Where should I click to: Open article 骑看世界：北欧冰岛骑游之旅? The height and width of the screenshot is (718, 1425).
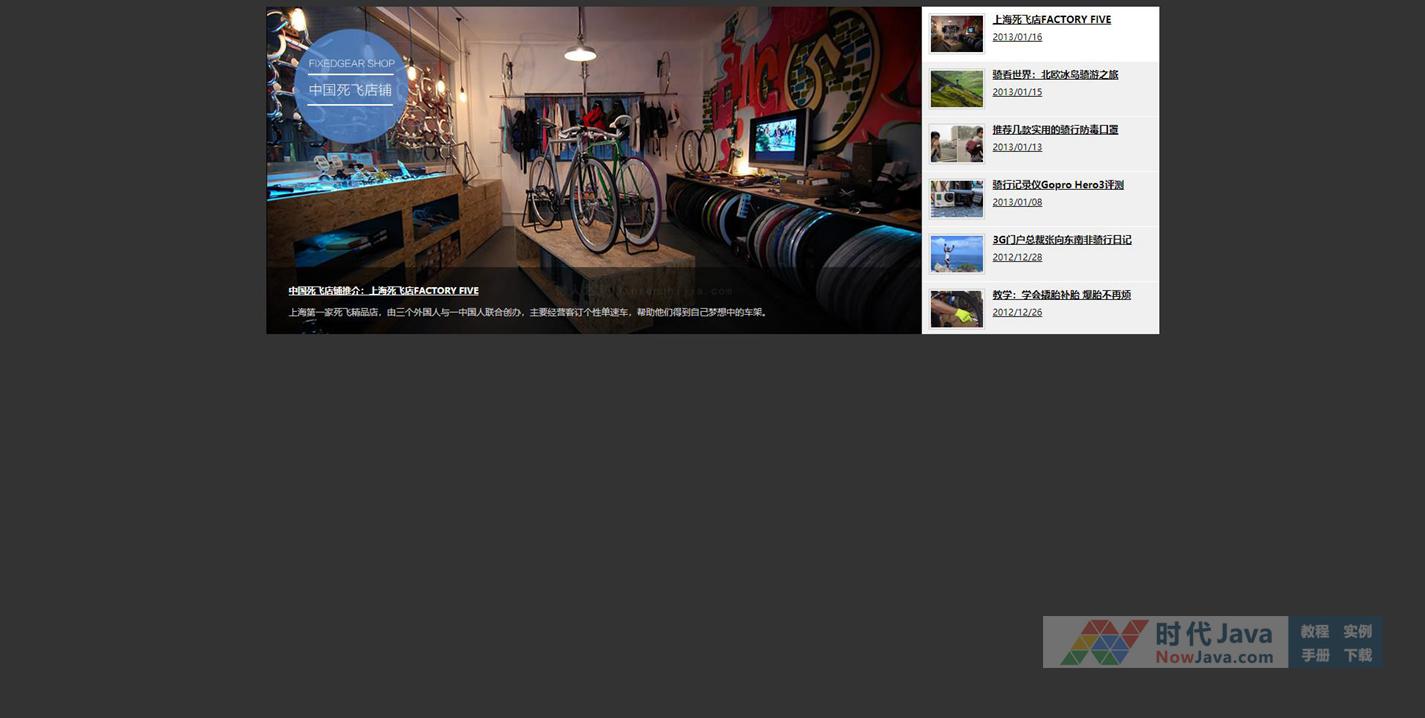coord(1055,75)
